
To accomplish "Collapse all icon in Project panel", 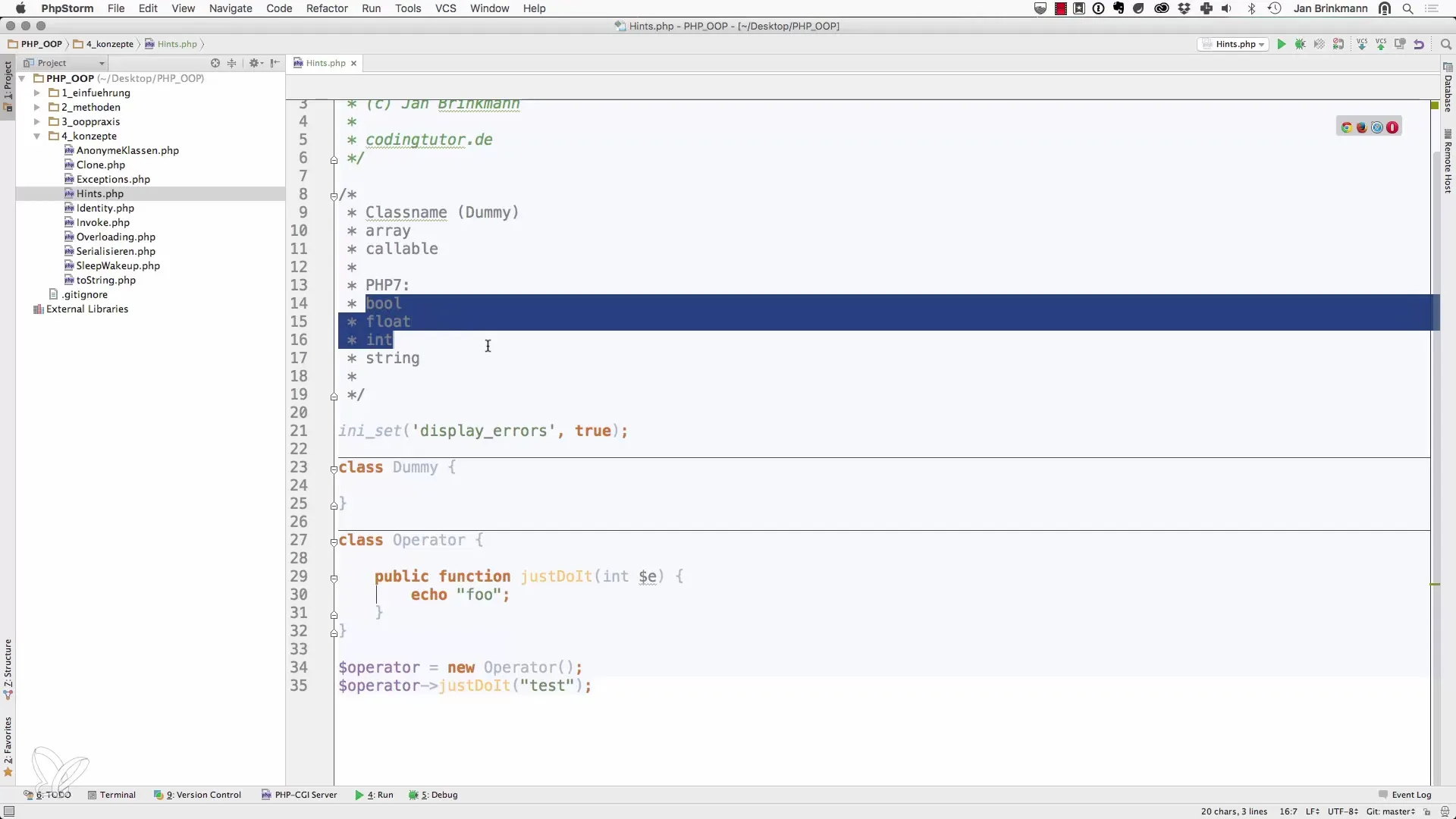I will pos(232,63).
